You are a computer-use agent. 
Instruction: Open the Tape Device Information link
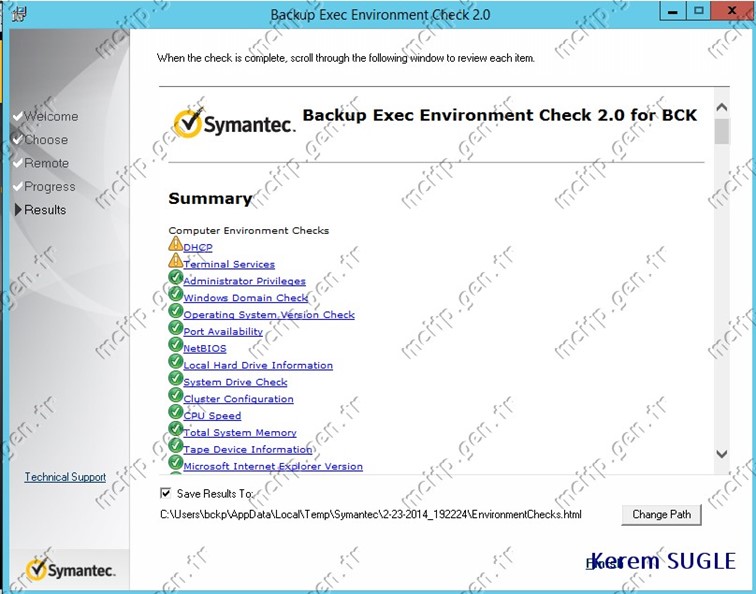(x=248, y=450)
